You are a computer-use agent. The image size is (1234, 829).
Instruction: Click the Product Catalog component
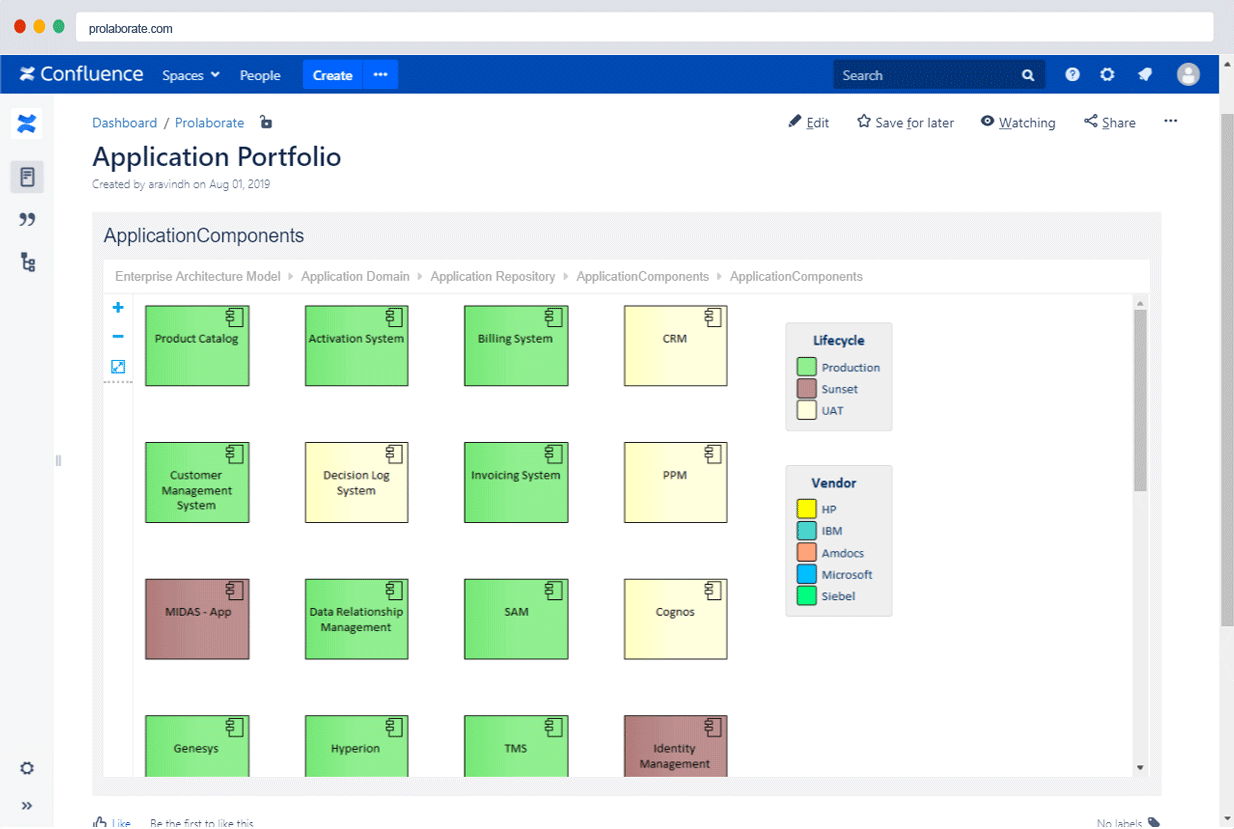(197, 346)
